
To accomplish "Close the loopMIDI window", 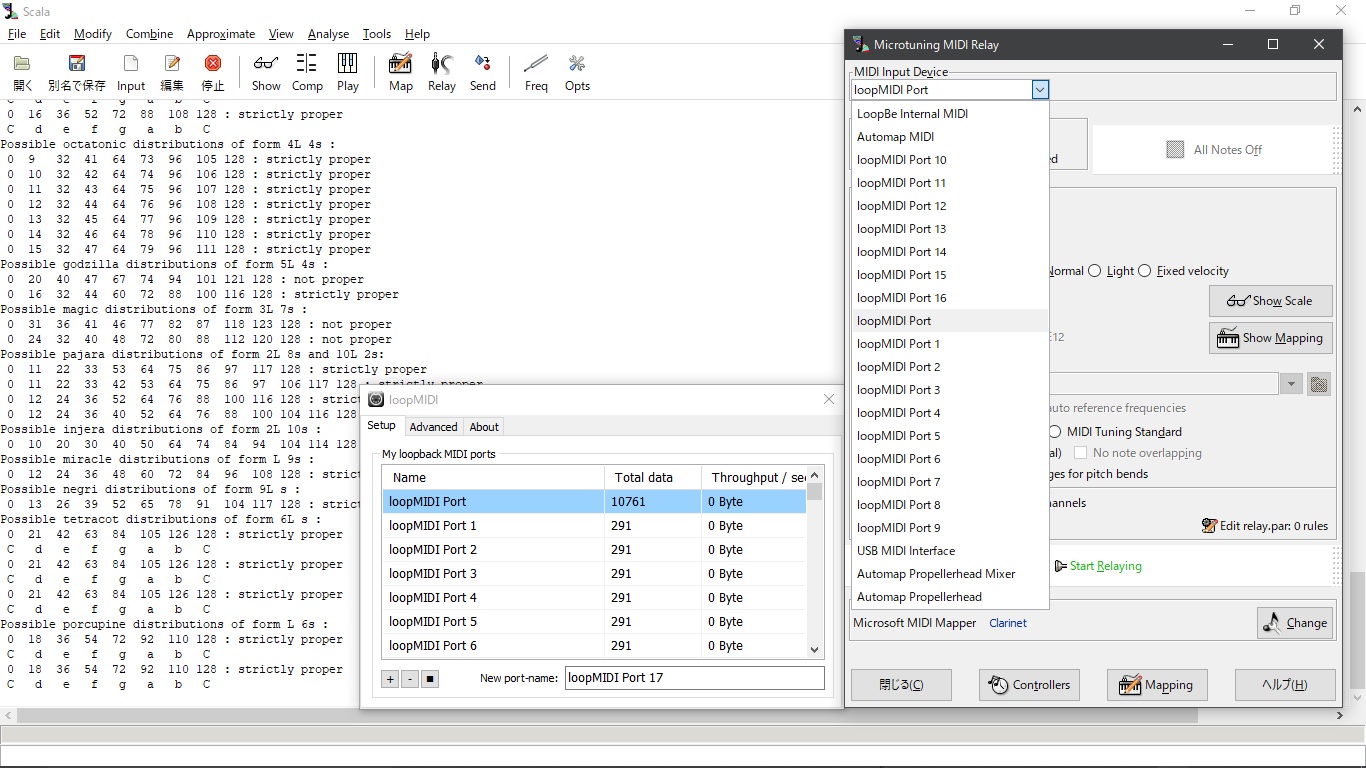I will [x=828, y=399].
